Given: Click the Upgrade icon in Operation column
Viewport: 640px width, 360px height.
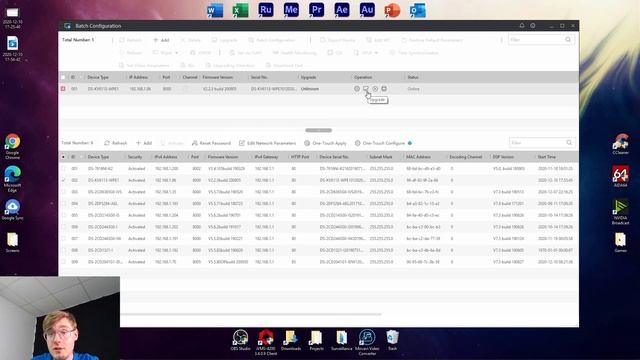Looking at the screenshot, I should point(366,89).
